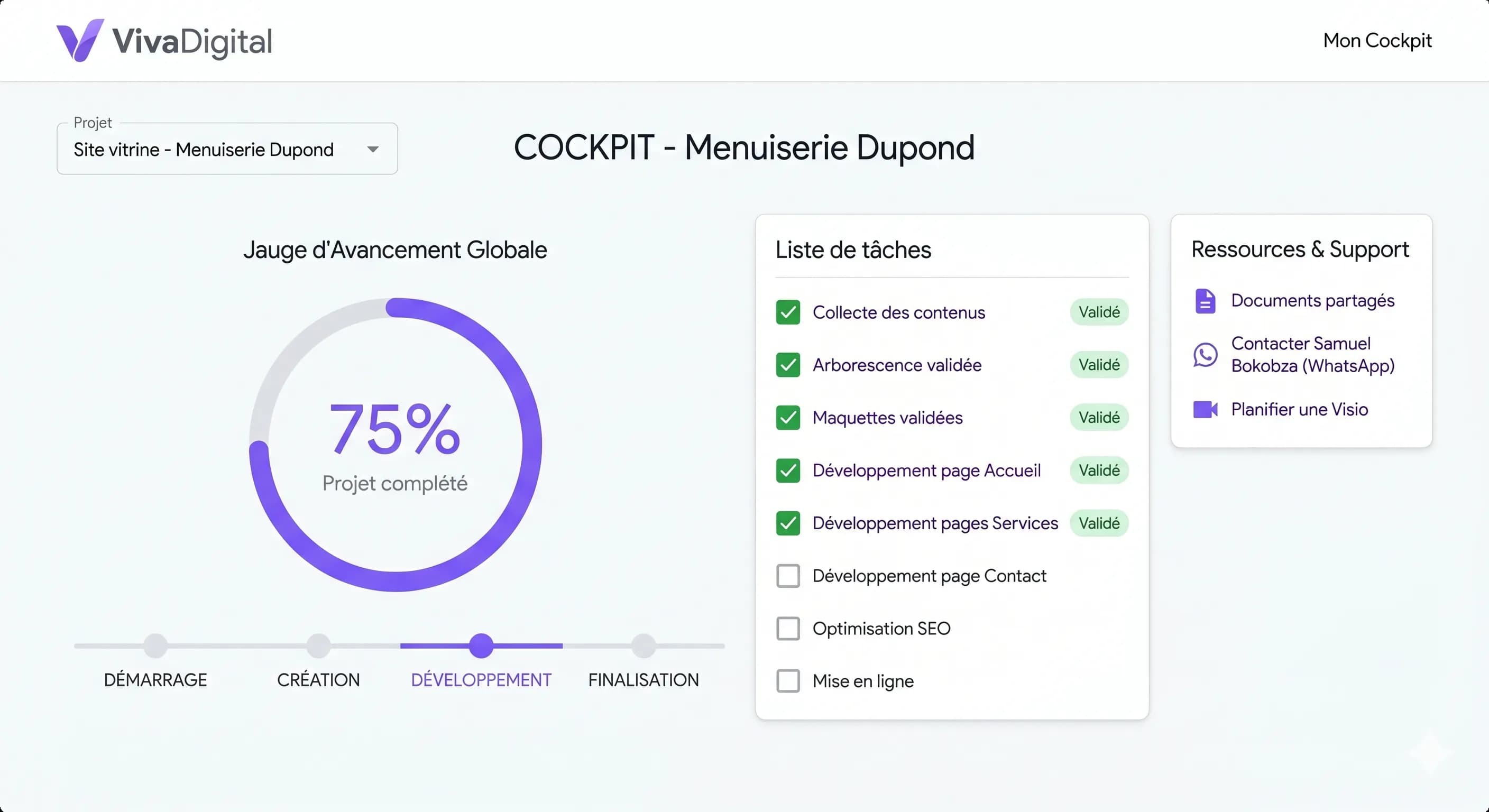Uncheck Développement pages Services checkbox
This screenshot has width=1489, height=812.
(788, 523)
